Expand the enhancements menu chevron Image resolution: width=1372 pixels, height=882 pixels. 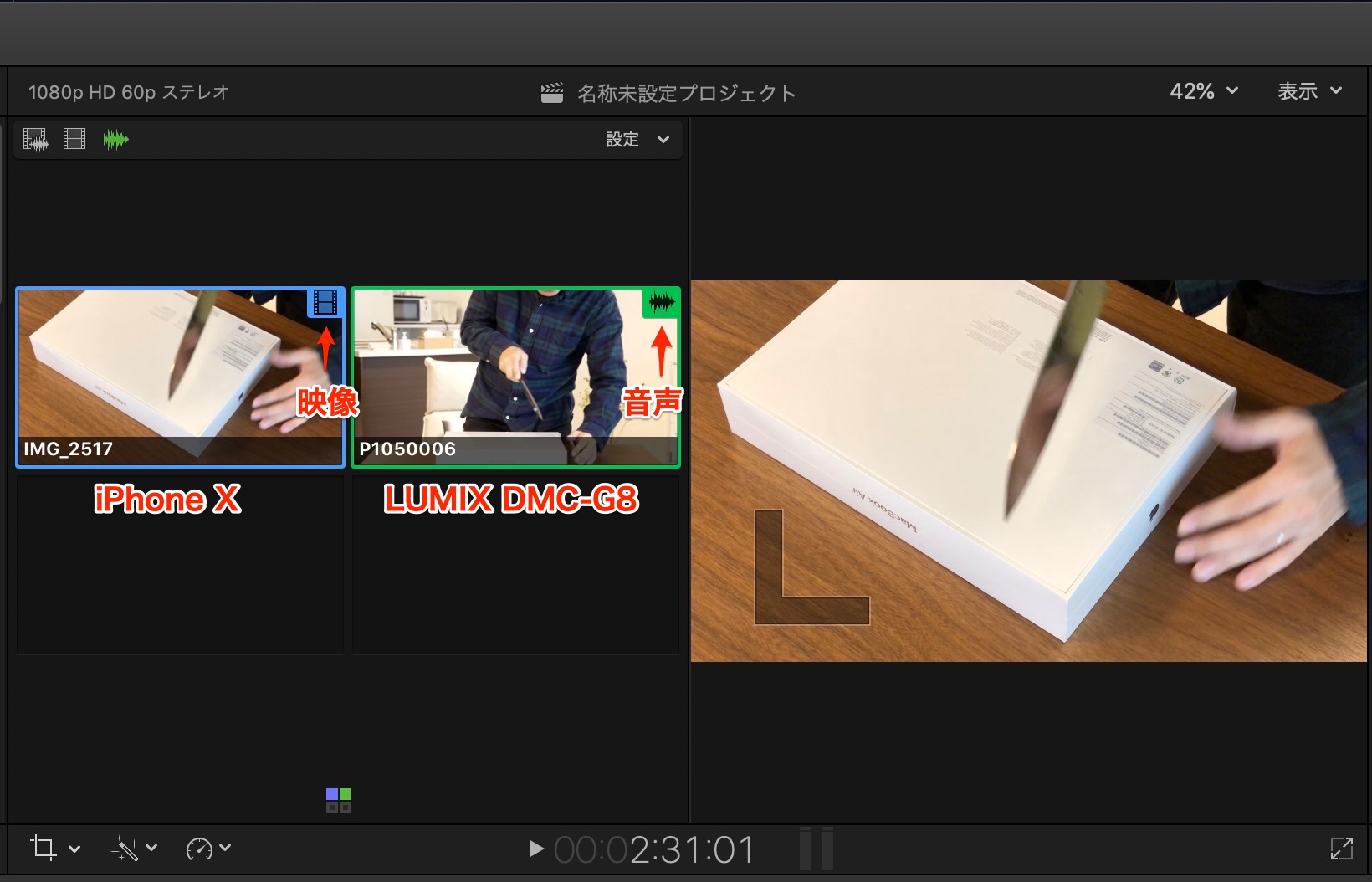click(x=151, y=849)
